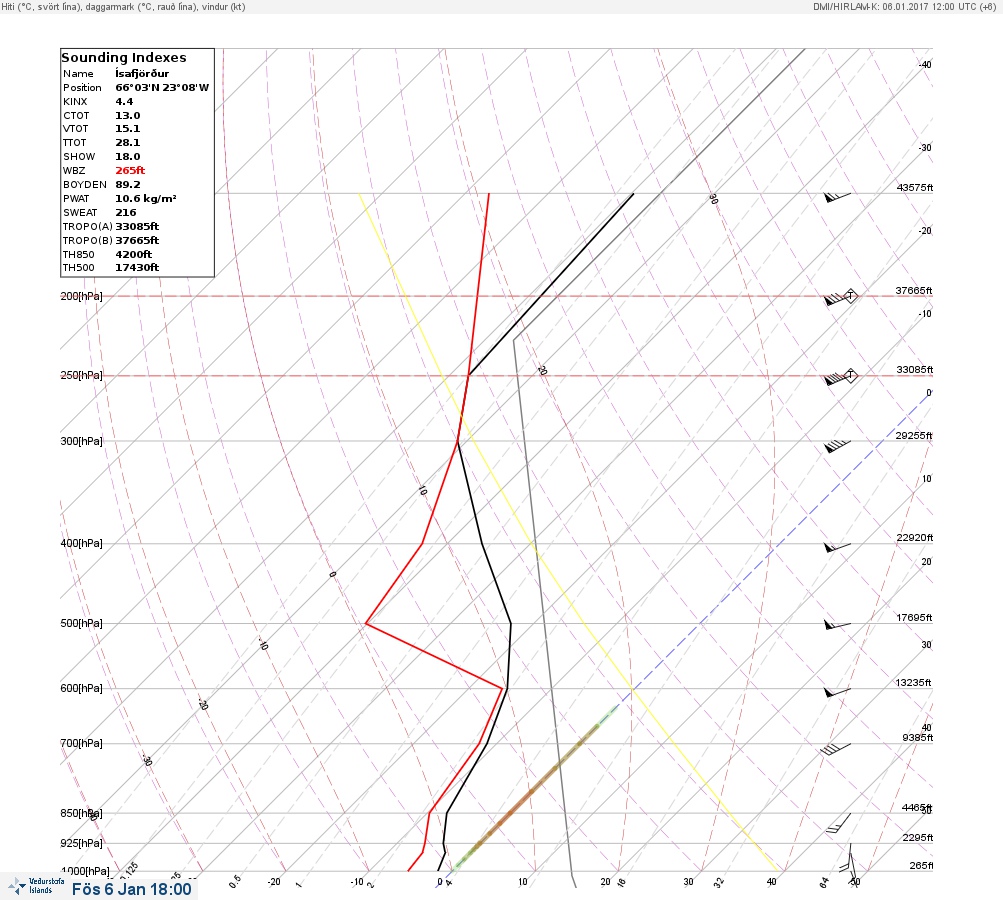1003x900 pixels.
Task: Click the 700[hPa] pressure axis label
Action: (x=81, y=743)
